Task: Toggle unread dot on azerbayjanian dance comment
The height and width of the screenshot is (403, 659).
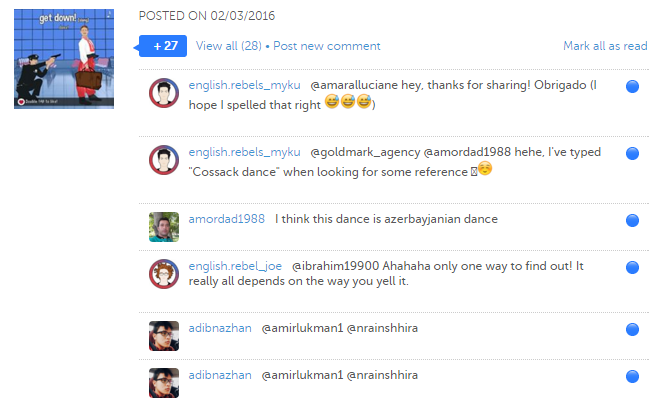Action: point(632,220)
